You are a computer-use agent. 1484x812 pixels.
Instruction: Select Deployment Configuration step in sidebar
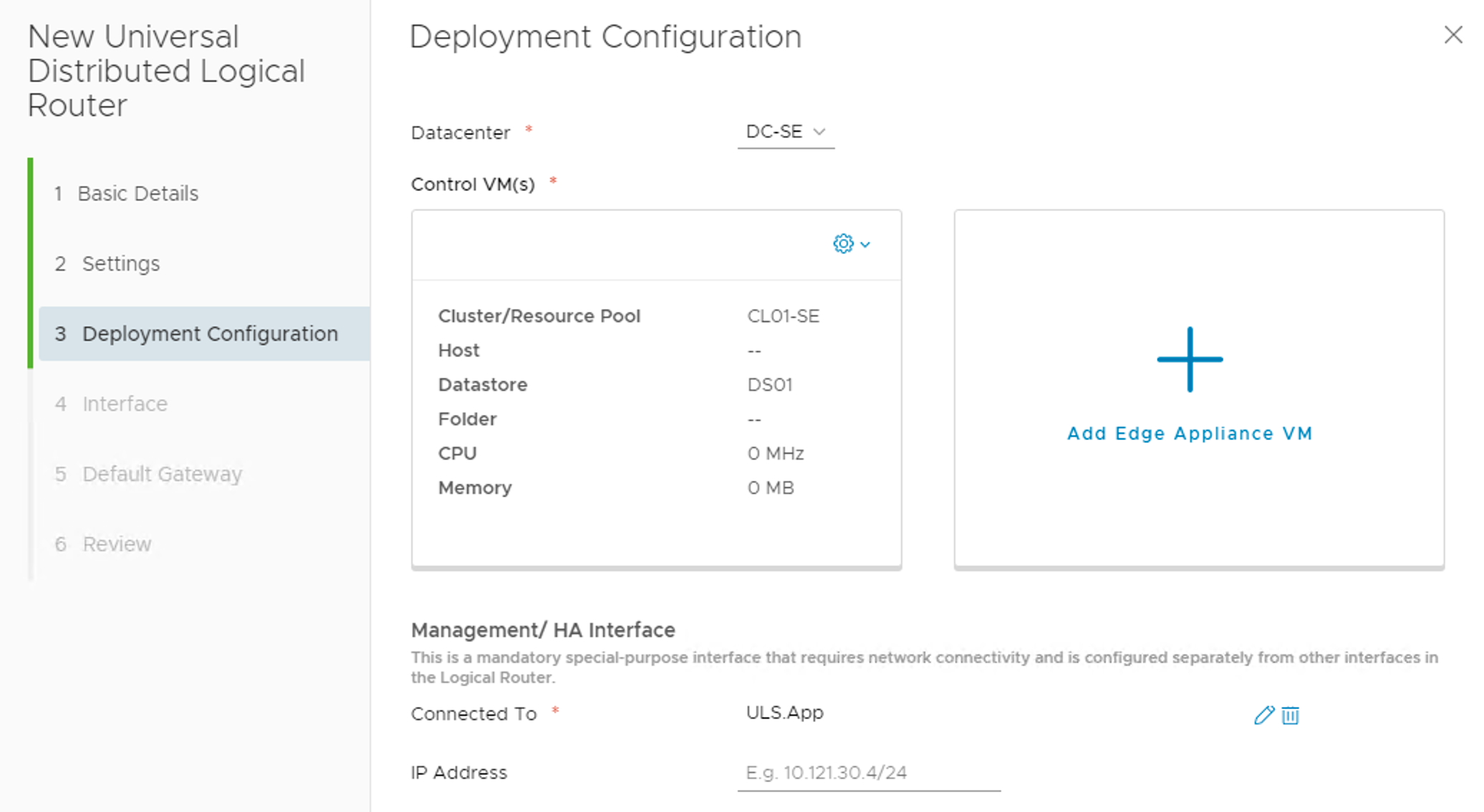pos(209,334)
